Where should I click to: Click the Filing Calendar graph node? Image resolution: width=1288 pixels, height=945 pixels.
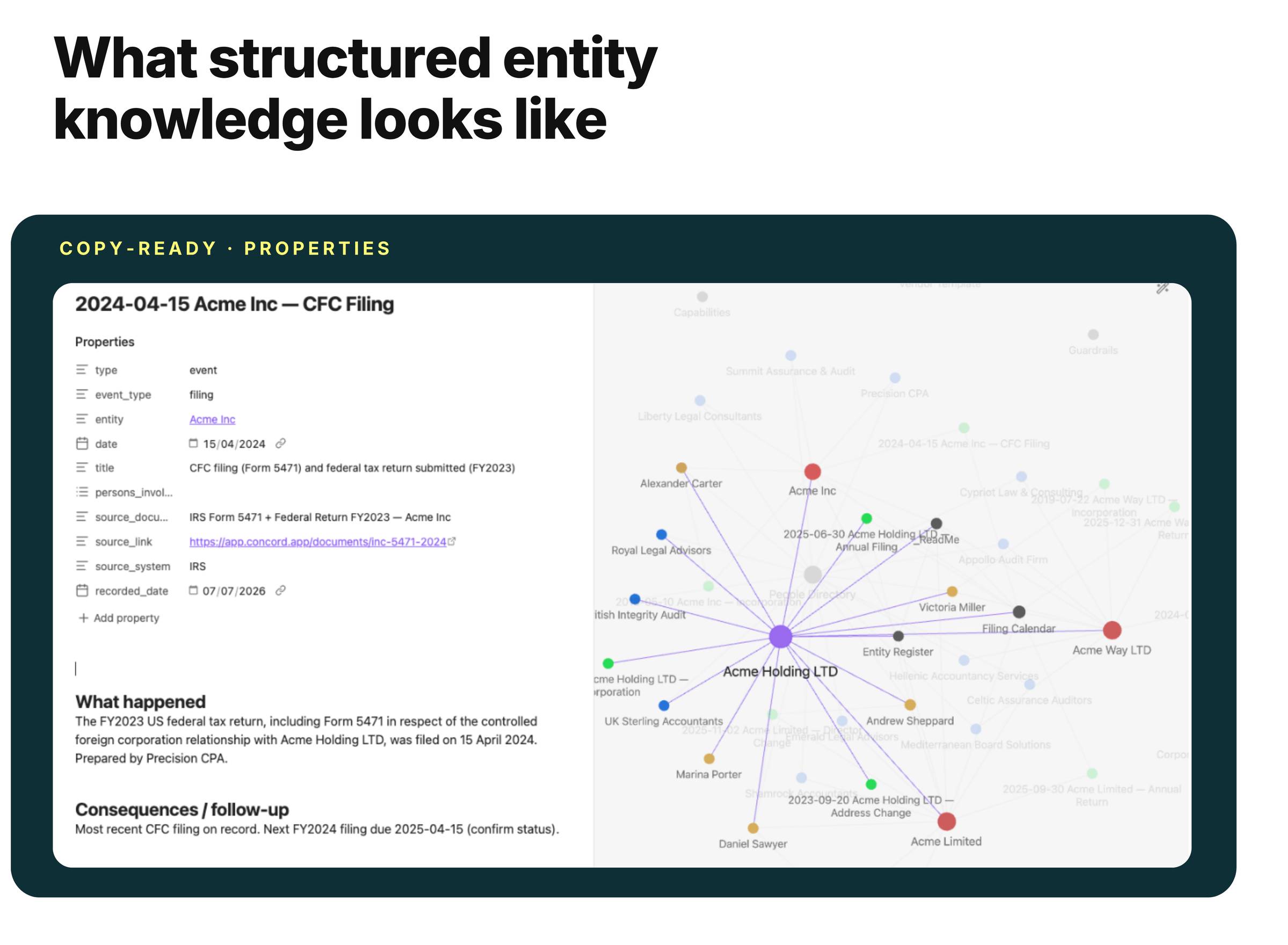point(1019,612)
